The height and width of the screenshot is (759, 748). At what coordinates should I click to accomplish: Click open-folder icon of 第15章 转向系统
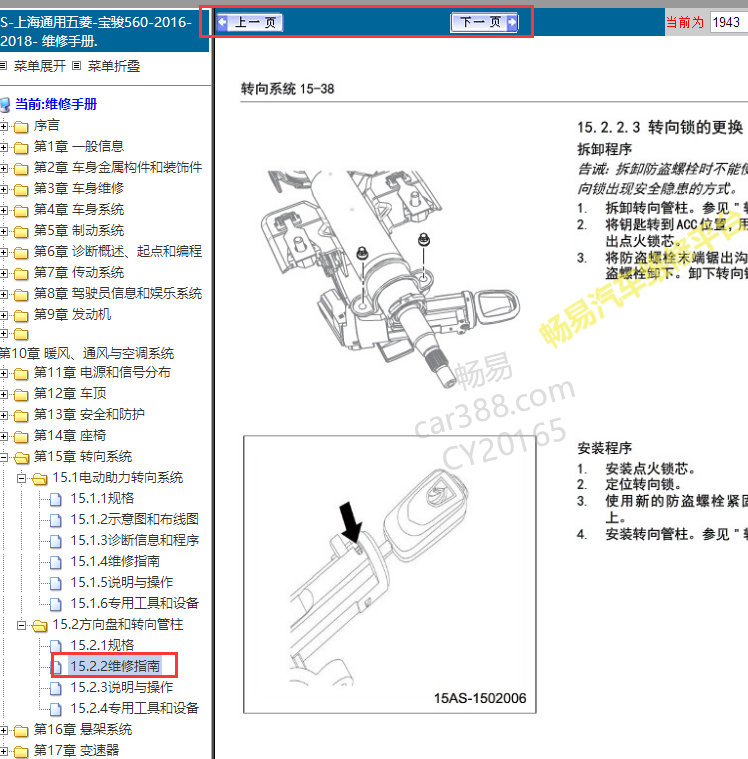tap(21, 457)
